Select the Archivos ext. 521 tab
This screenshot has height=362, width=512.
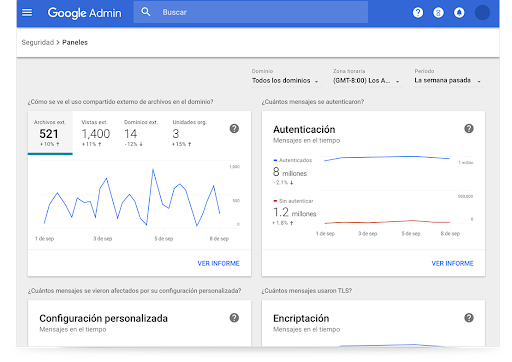point(50,133)
